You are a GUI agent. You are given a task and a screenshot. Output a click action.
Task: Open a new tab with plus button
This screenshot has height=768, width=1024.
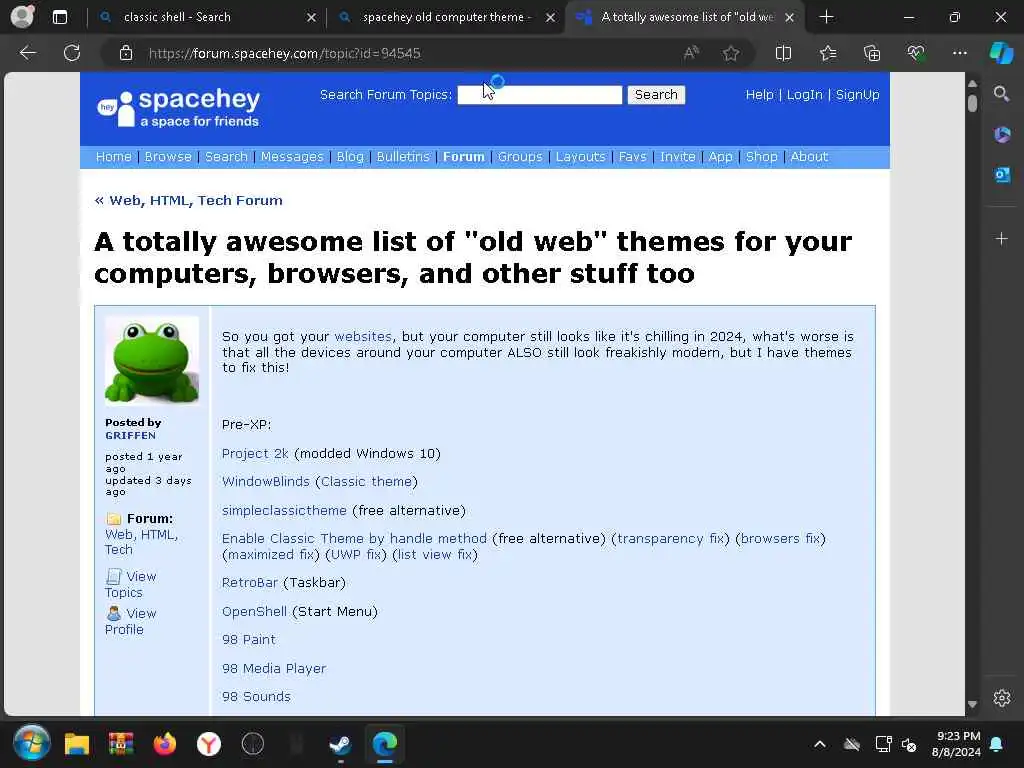[826, 17]
